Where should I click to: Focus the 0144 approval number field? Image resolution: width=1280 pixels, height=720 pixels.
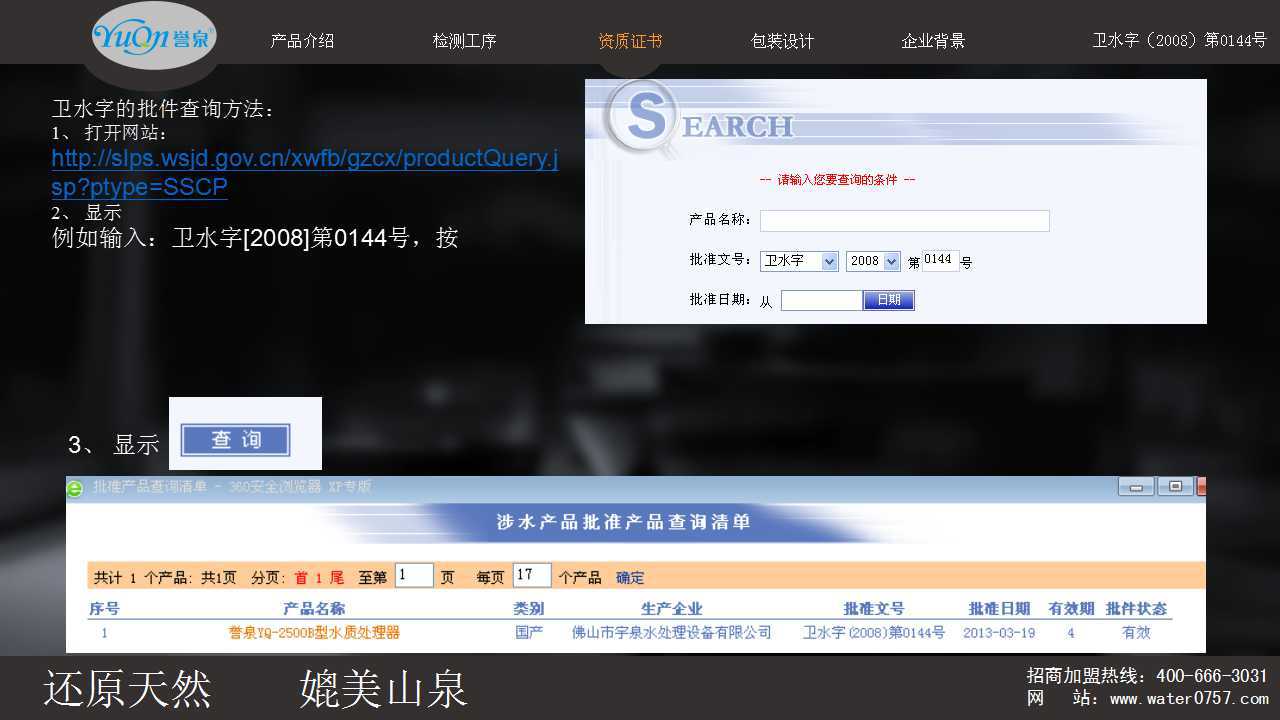click(x=940, y=260)
